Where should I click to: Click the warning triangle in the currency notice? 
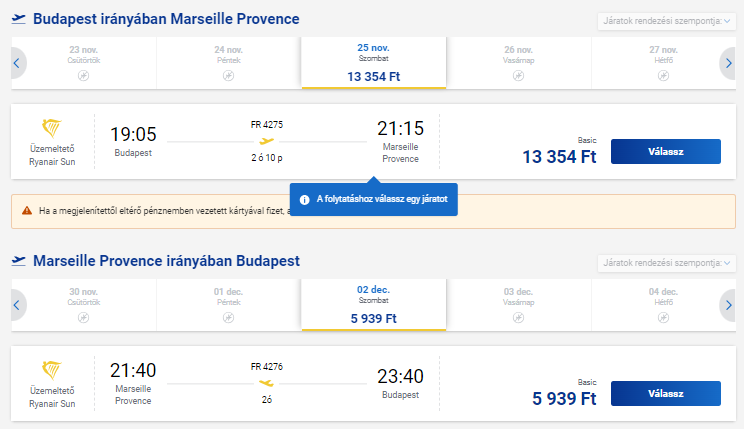coord(27,210)
